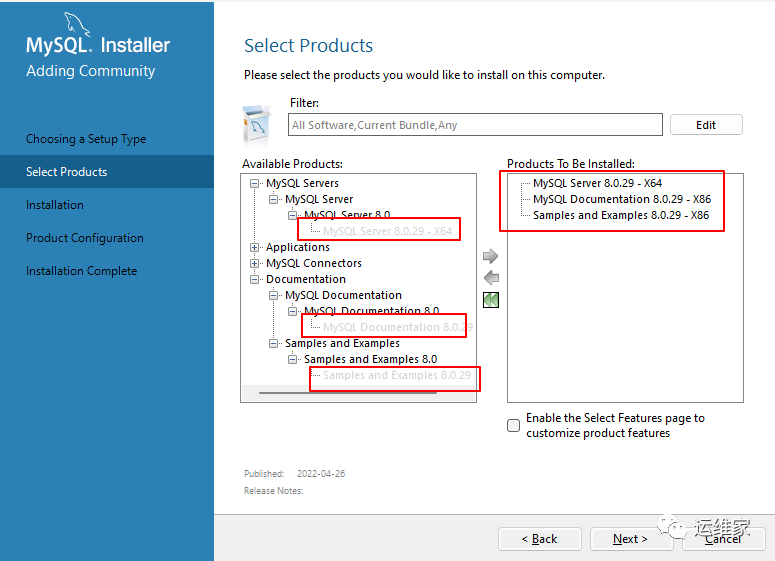The image size is (775, 561).
Task: Click the green remove-all double arrow icon
Action: tap(491, 300)
